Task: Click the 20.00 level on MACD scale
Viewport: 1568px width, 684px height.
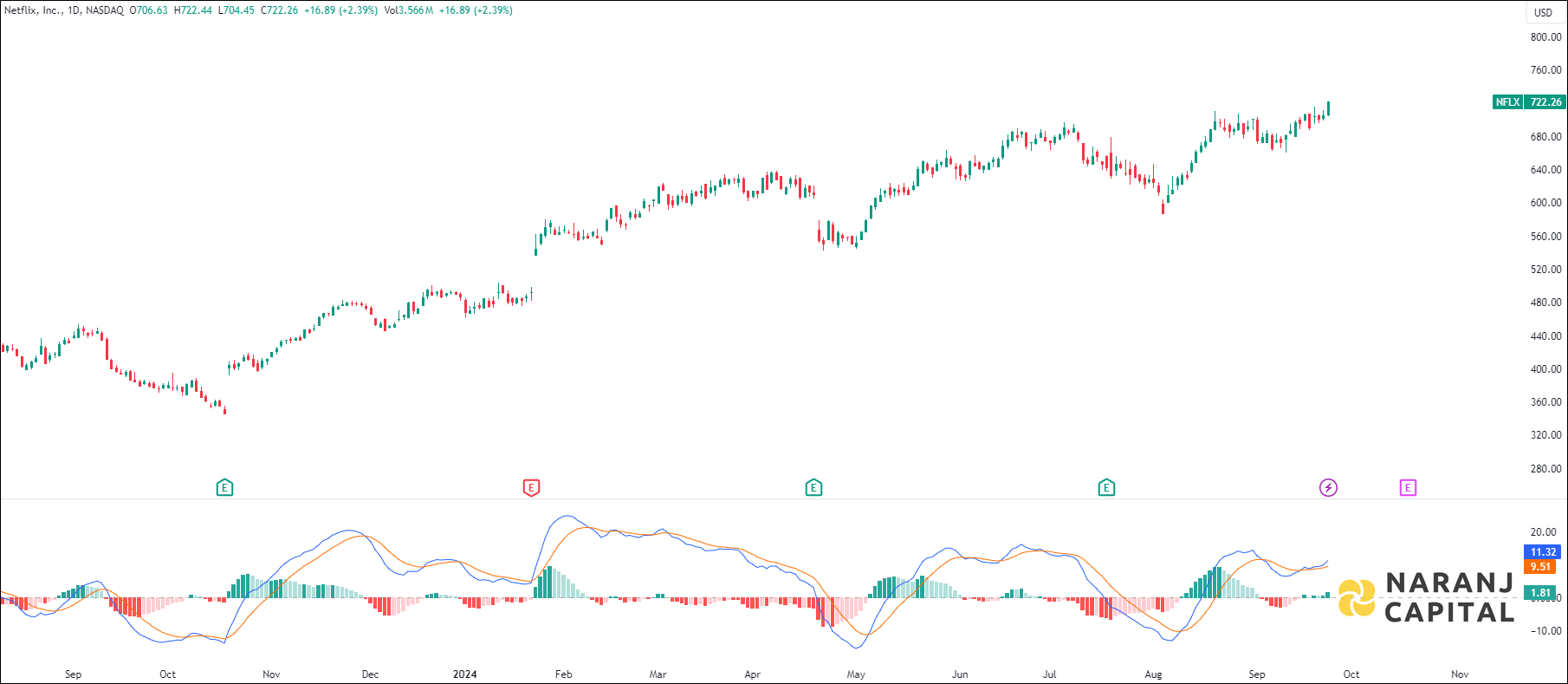Action: (x=1543, y=532)
